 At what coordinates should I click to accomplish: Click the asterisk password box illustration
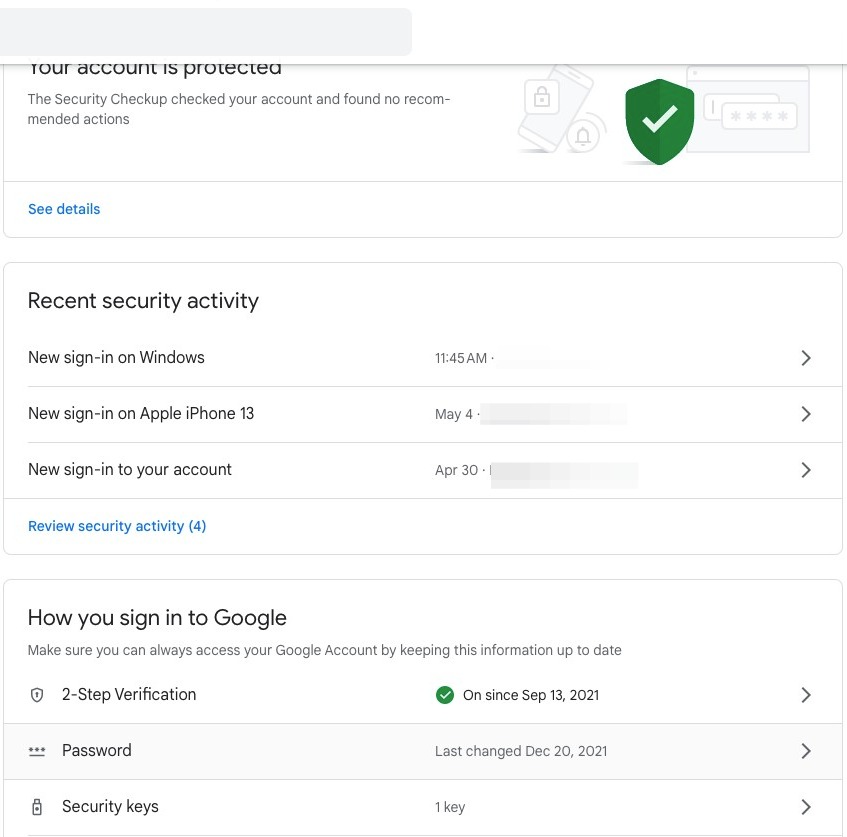759,117
